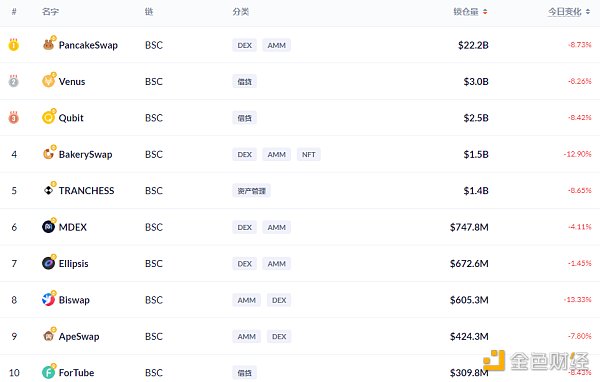This screenshot has width=600, height=382.
Task: Click the Qubit yellow logo icon
Action: (48, 118)
